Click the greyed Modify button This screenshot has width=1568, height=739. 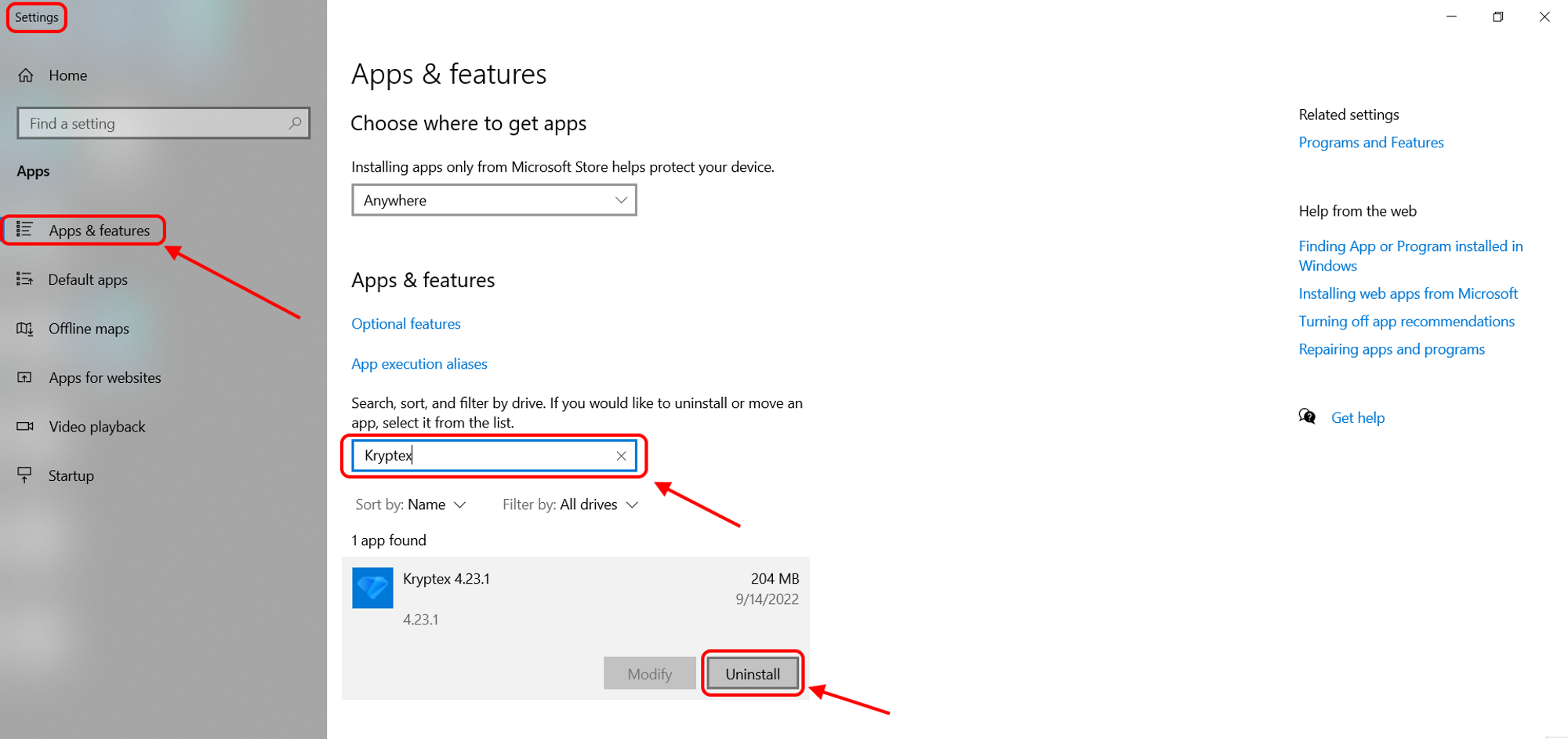point(650,673)
